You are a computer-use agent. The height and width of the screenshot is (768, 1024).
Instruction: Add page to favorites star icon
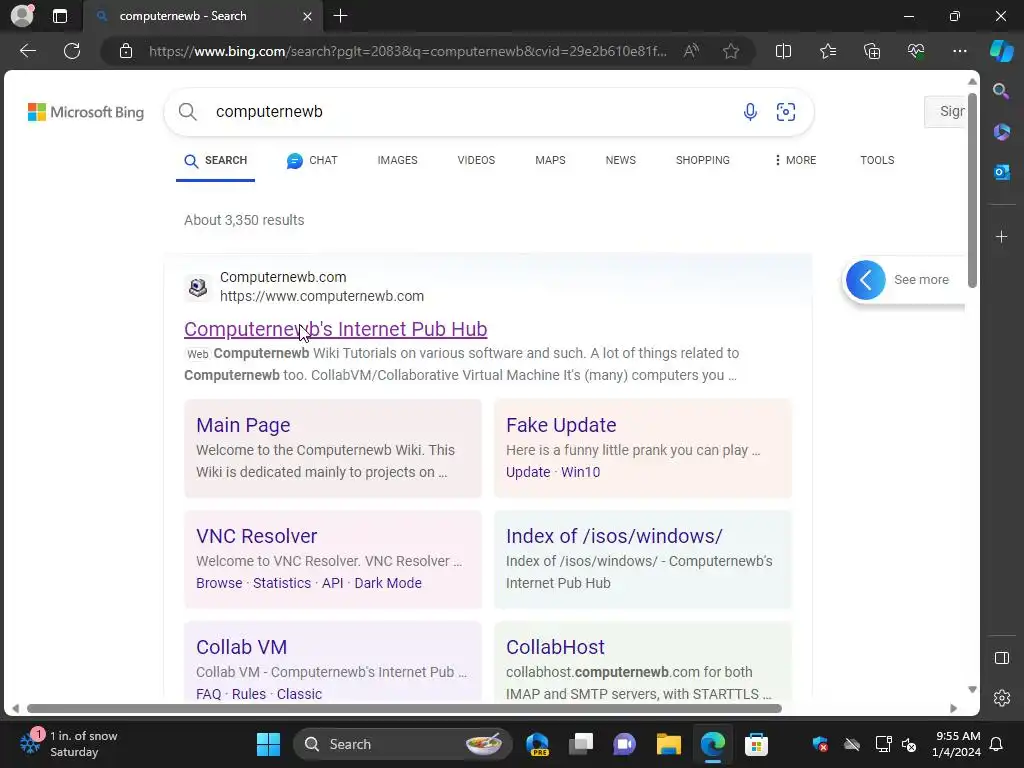731,51
